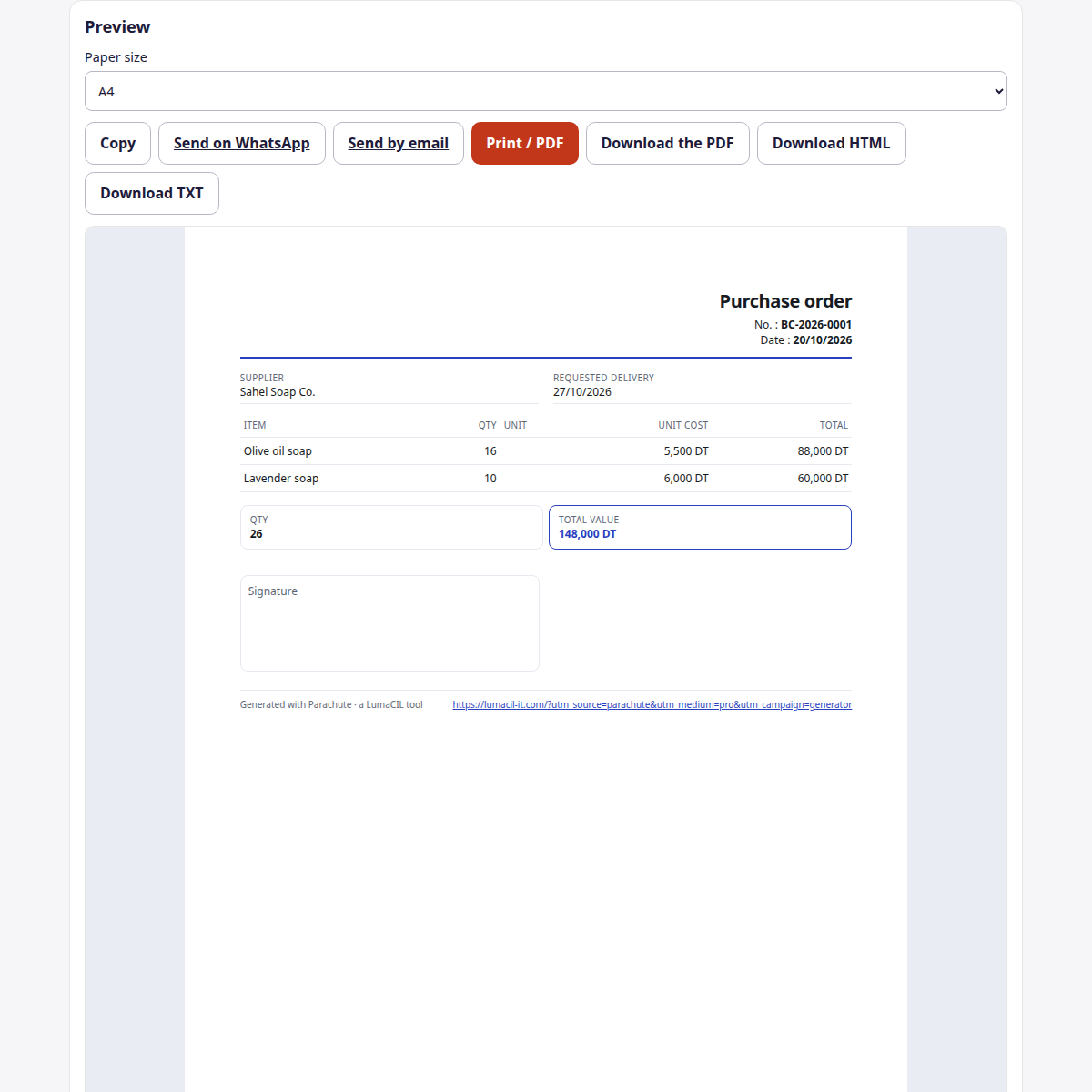Click the Paper size label
The width and height of the screenshot is (1092, 1092).
coord(116,57)
